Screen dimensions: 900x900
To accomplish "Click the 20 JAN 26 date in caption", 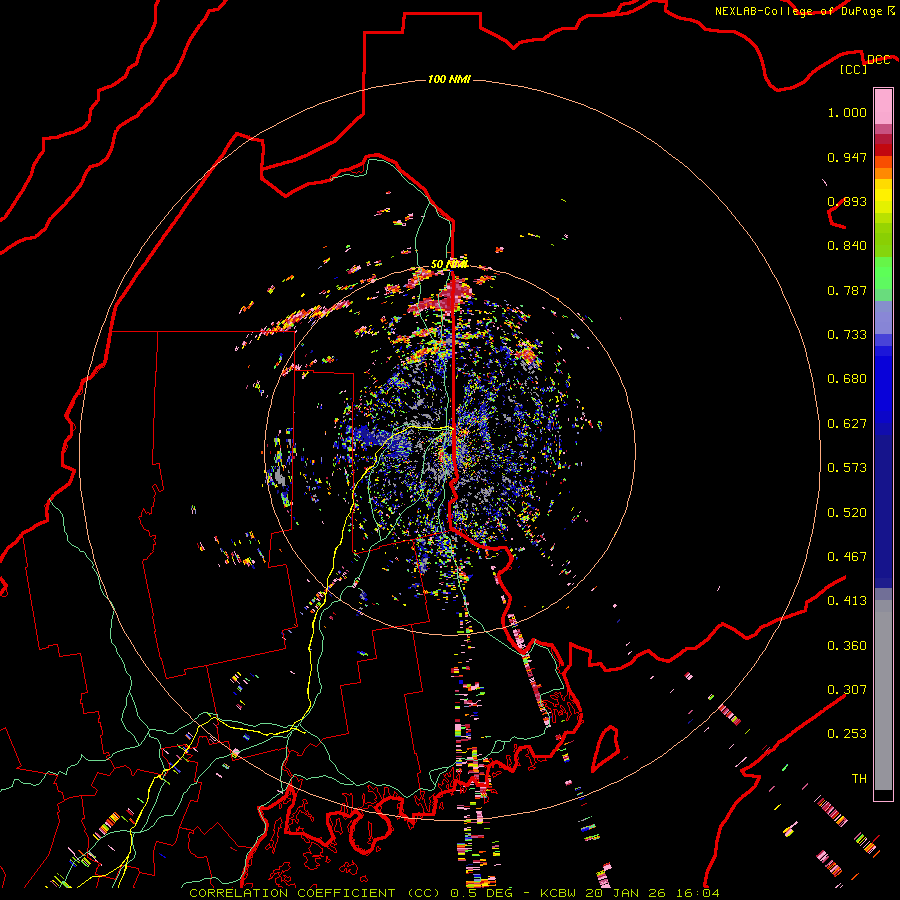I will coord(624,893).
